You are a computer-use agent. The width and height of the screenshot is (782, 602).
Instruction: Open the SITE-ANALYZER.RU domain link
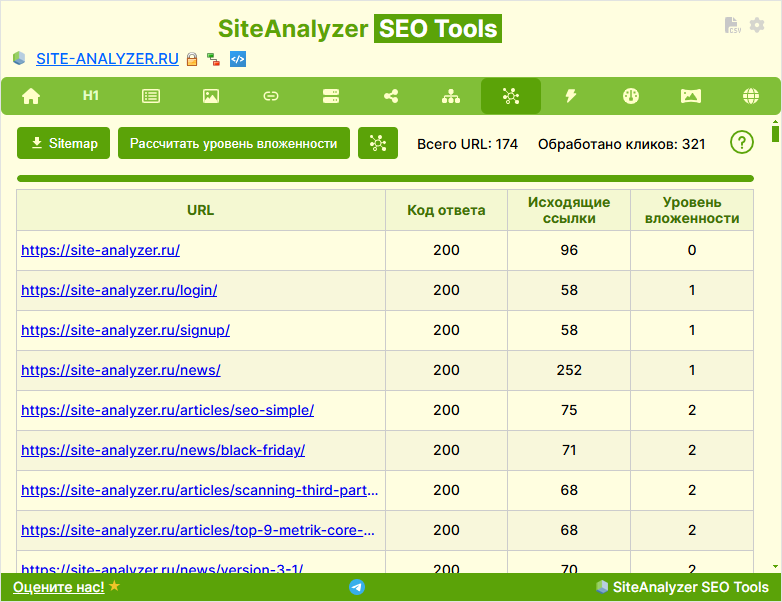pos(107,59)
